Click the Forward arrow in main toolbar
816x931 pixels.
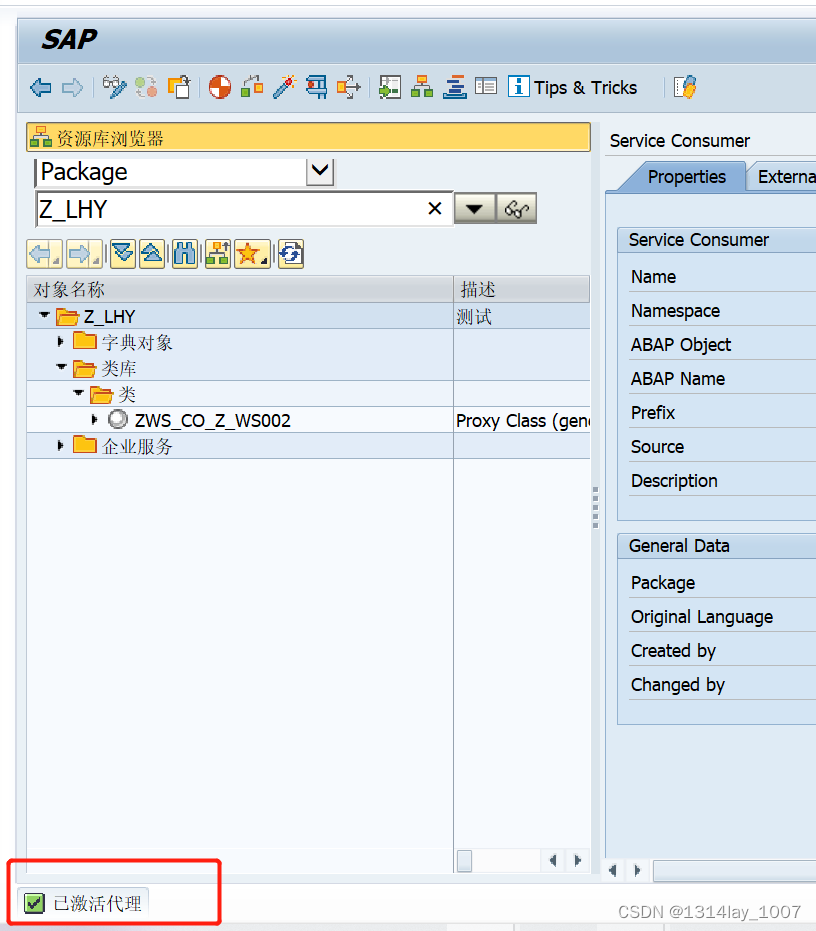(72, 88)
